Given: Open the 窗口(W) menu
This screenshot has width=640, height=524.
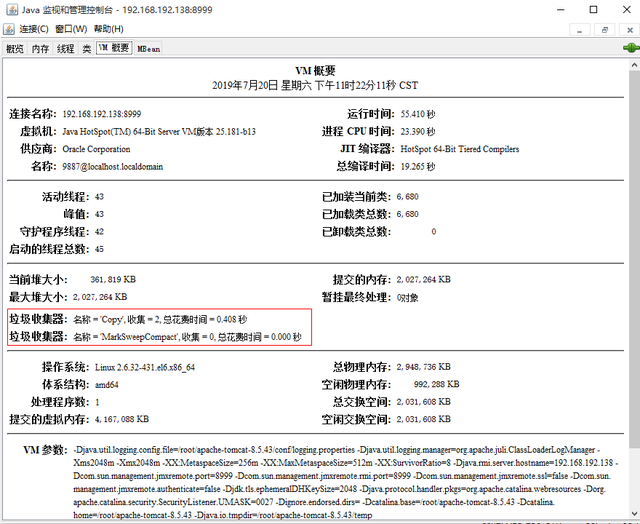Looking at the screenshot, I should 71,29.
